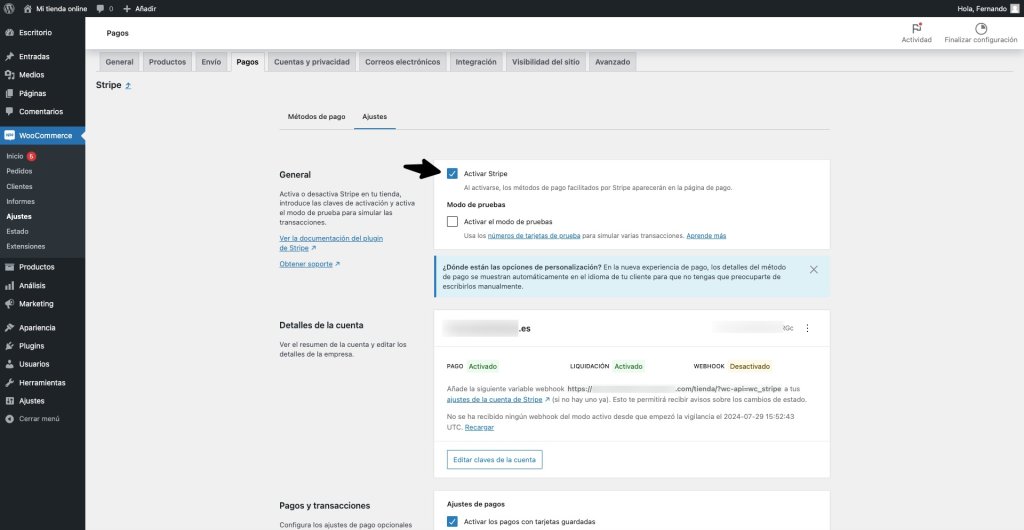The height and width of the screenshot is (530, 1024).
Task: Open the WordPress logo menu
Action: click(x=9, y=8)
